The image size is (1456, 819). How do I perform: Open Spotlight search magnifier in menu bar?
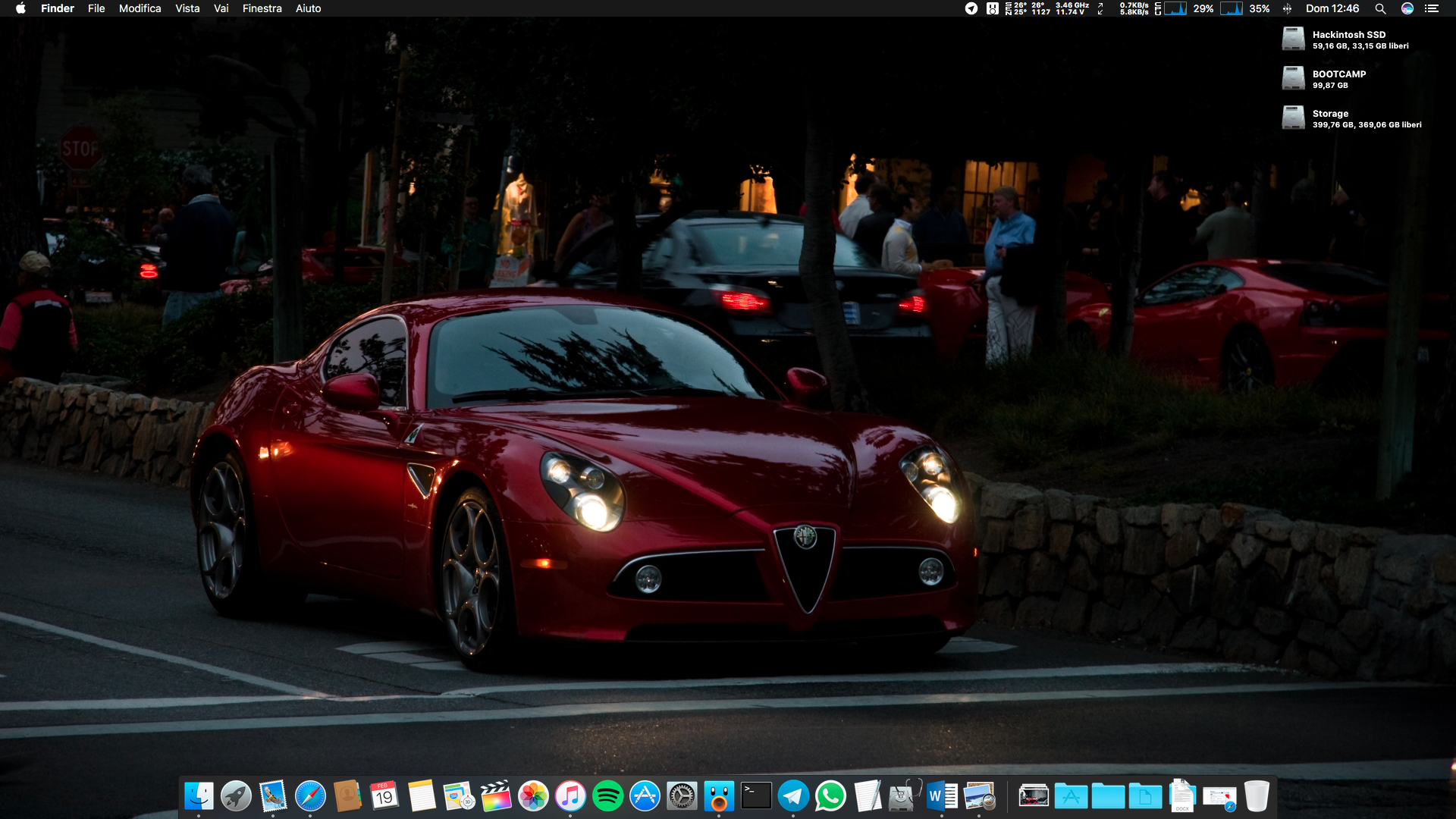click(x=1380, y=8)
